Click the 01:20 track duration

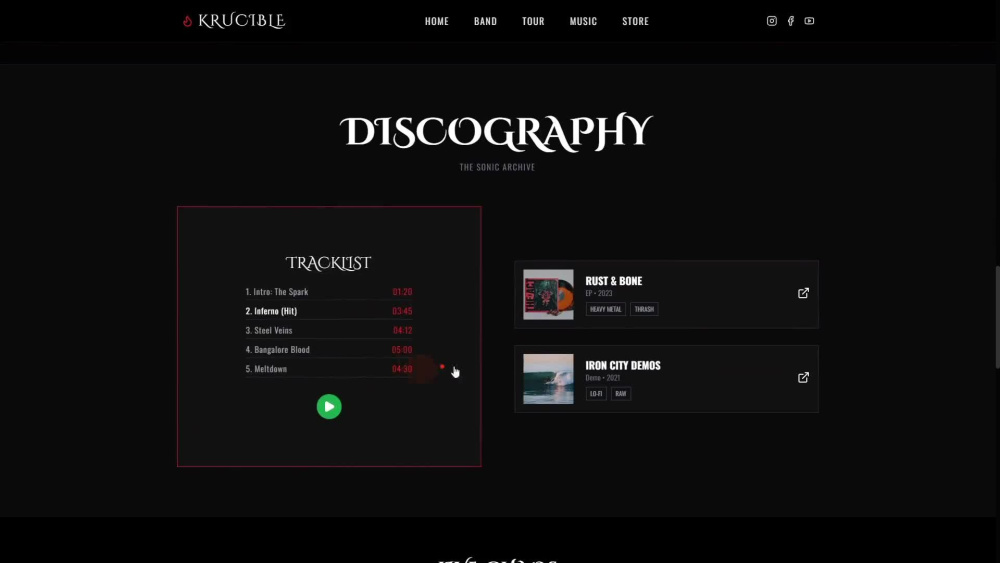pyautogui.click(x=402, y=291)
